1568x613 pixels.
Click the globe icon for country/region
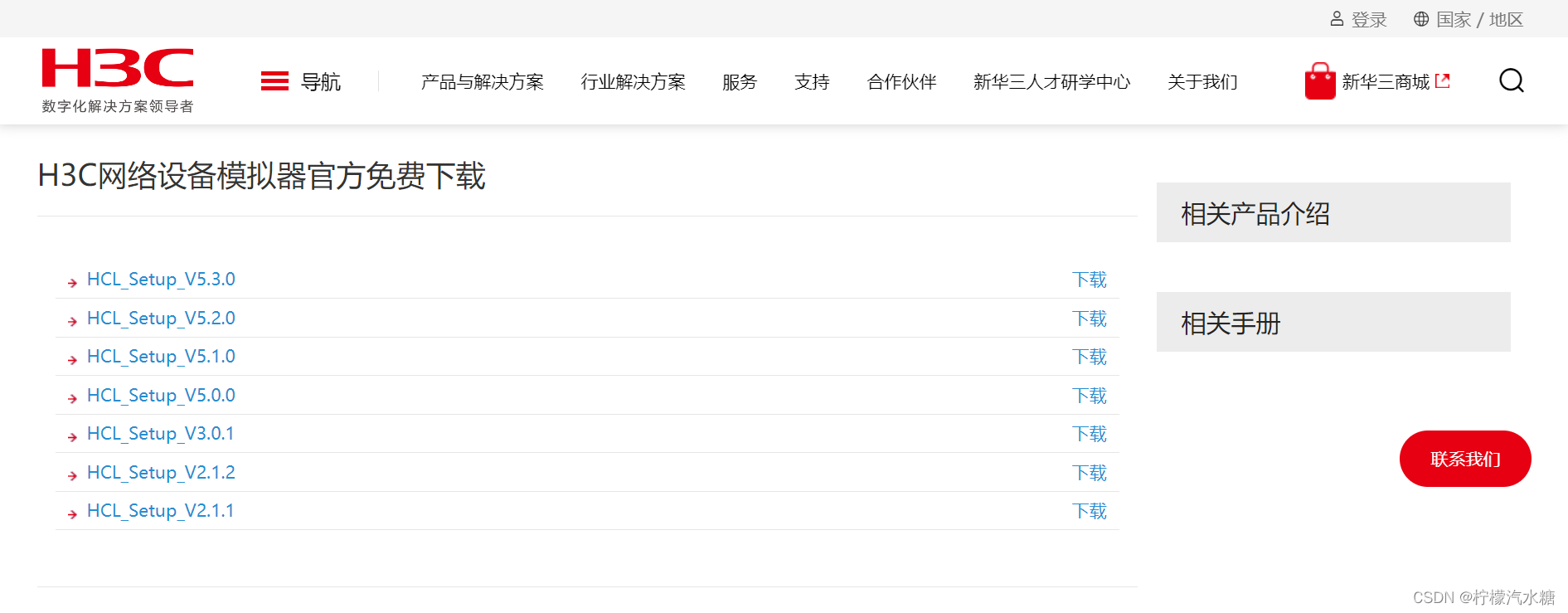point(1421,18)
